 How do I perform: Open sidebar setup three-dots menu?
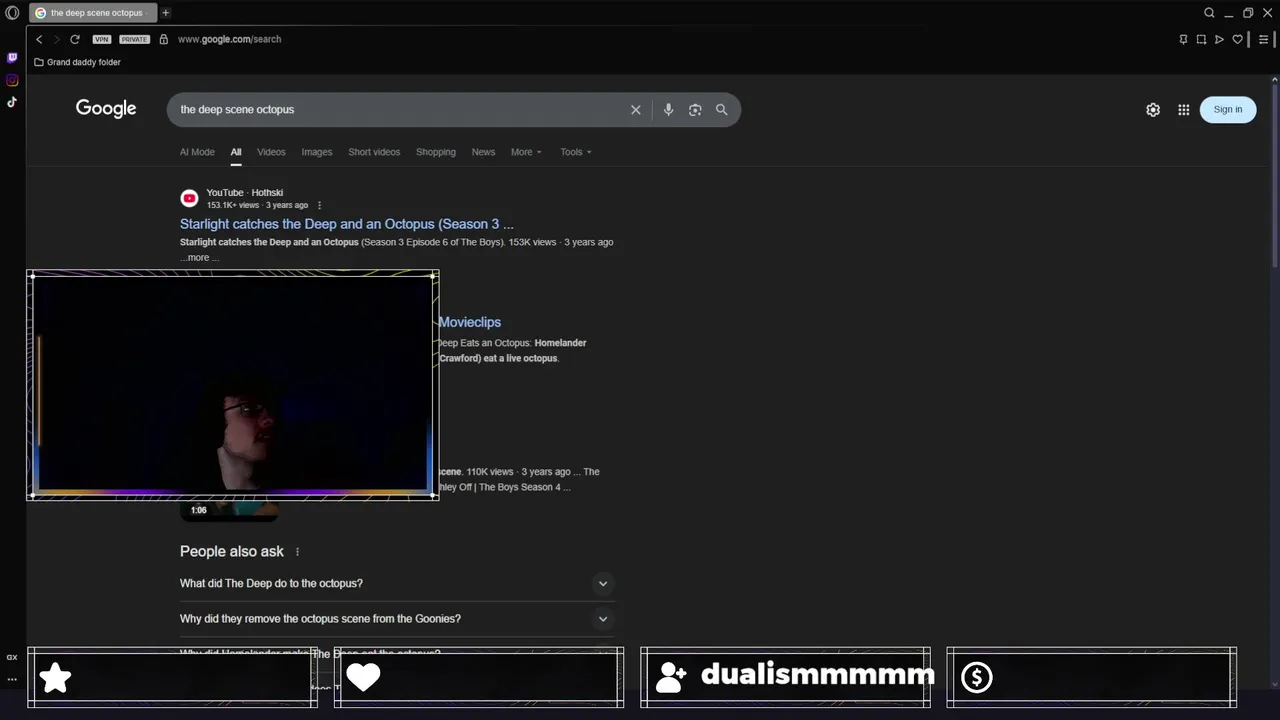12,679
